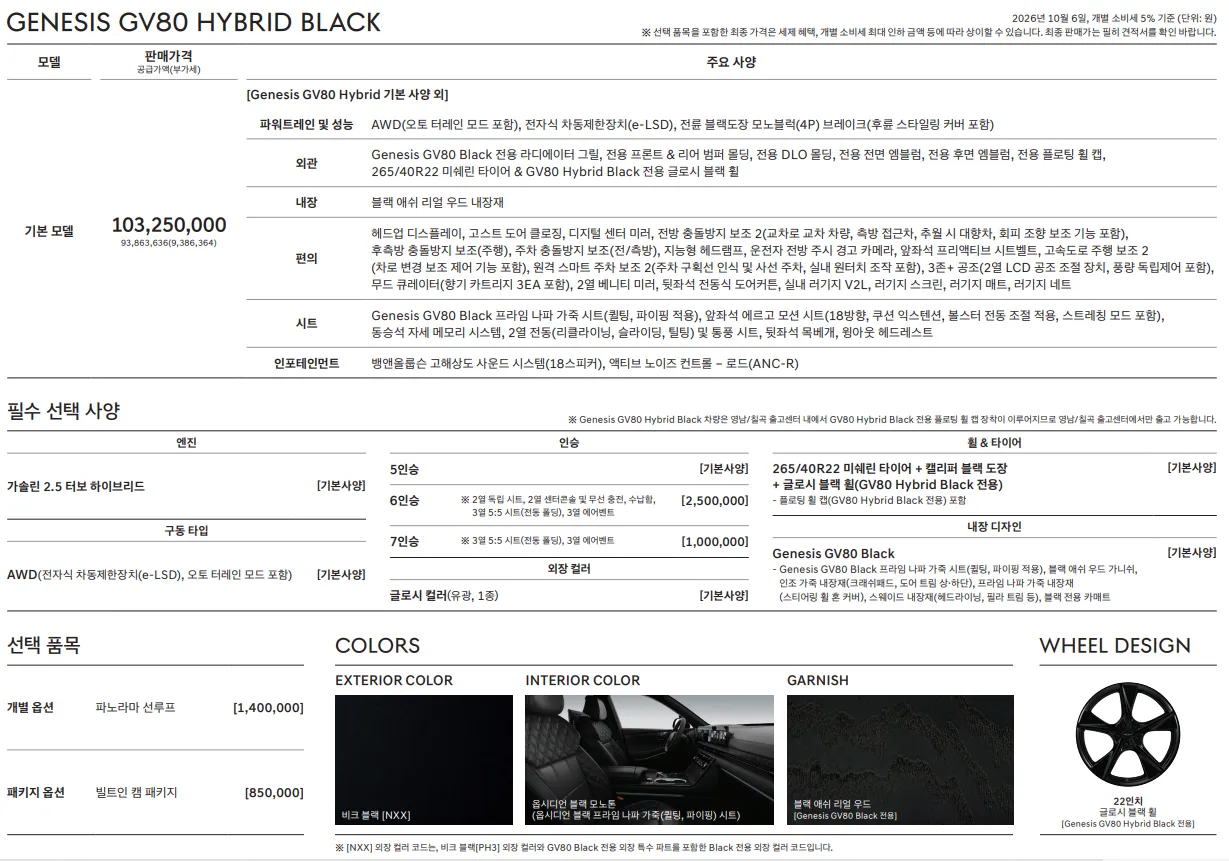Image resolution: width=1229 pixels, height=861 pixels.
Task: Select the 비크 블랙 [NXX] exterior color swatch
Action: (x=424, y=760)
